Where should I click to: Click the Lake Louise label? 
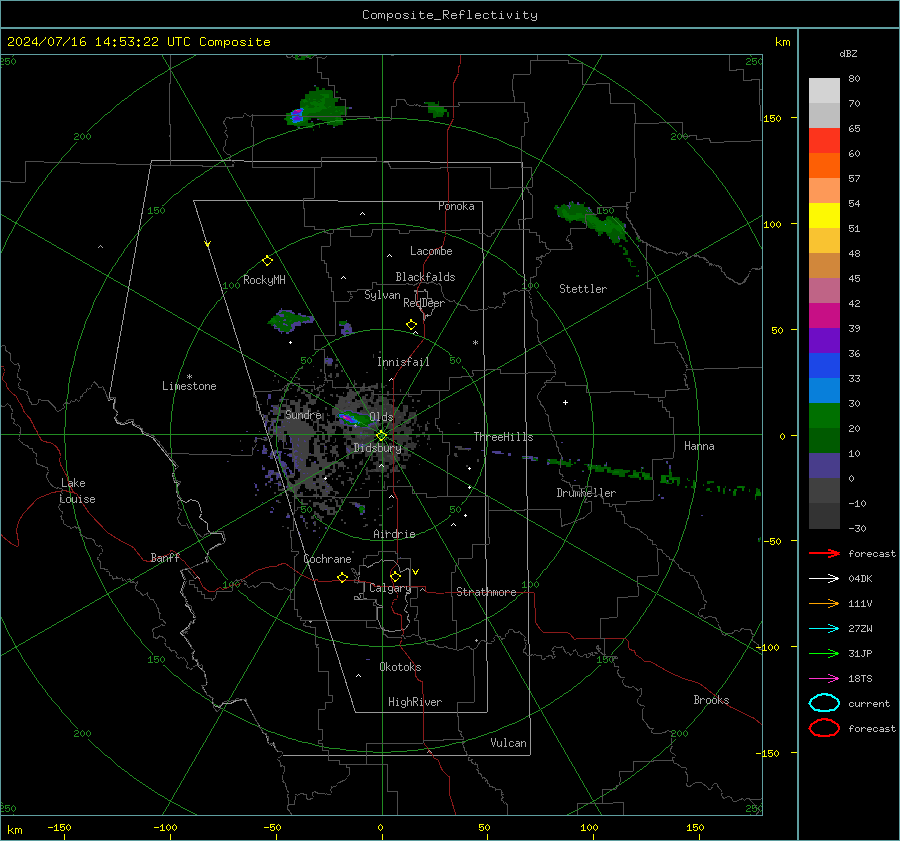[77, 491]
